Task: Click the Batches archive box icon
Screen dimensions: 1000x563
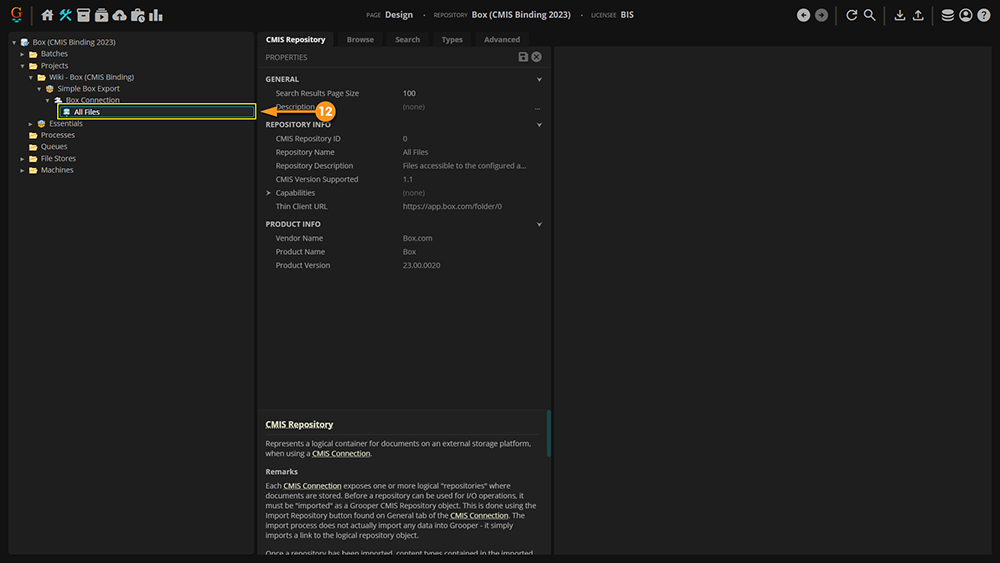Action: pos(84,15)
